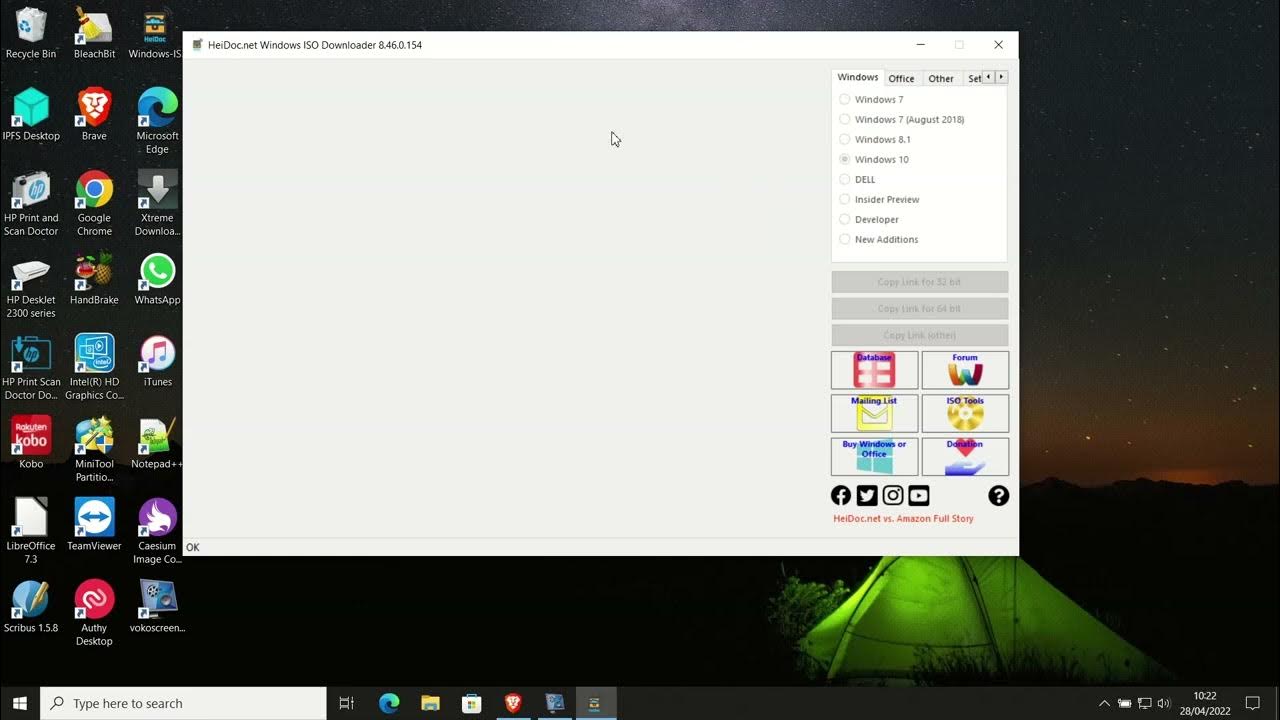Open the Donation heart button
Image resolution: width=1280 pixels, height=720 pixels.
pos(965,457)
